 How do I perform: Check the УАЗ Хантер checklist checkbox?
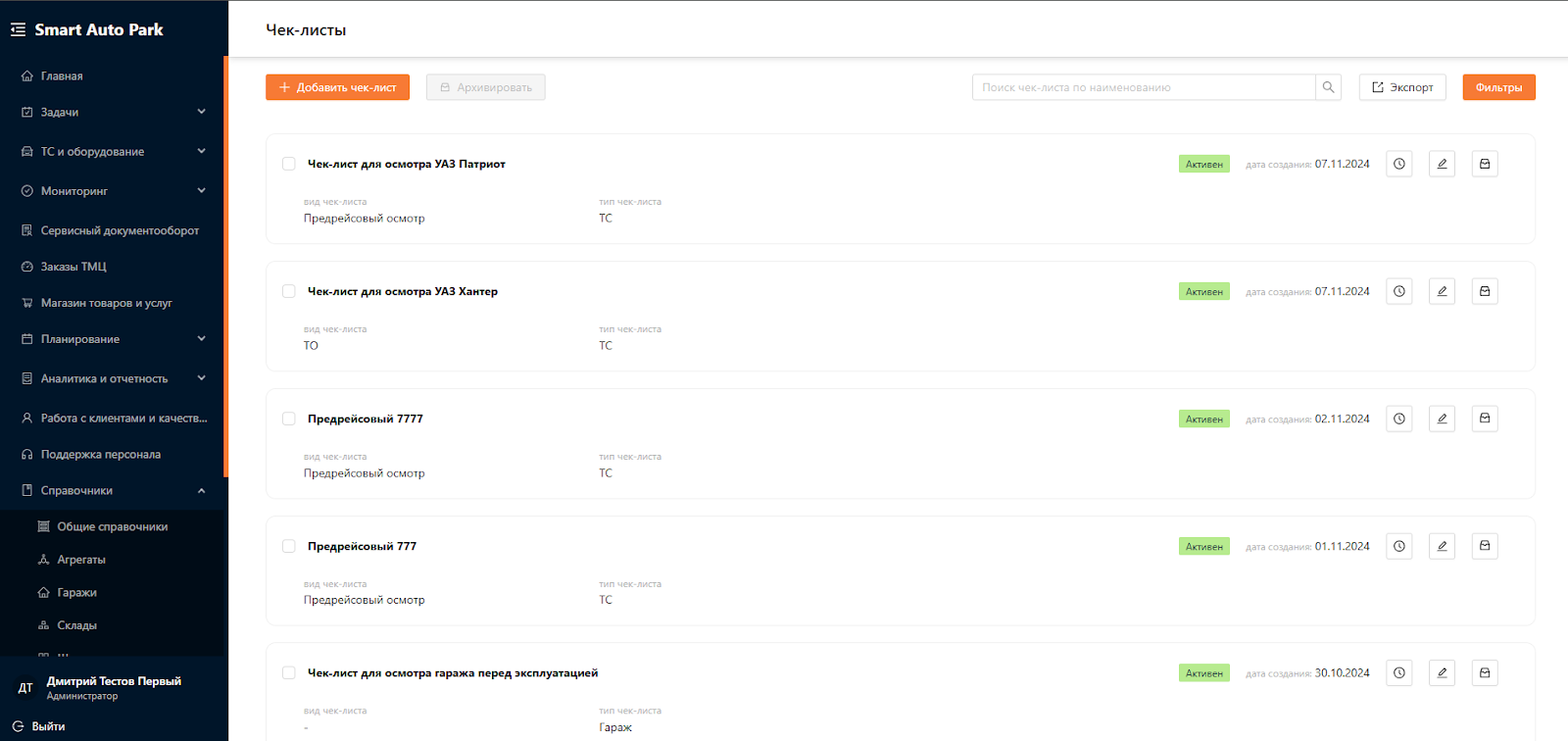tap(289, 292)
